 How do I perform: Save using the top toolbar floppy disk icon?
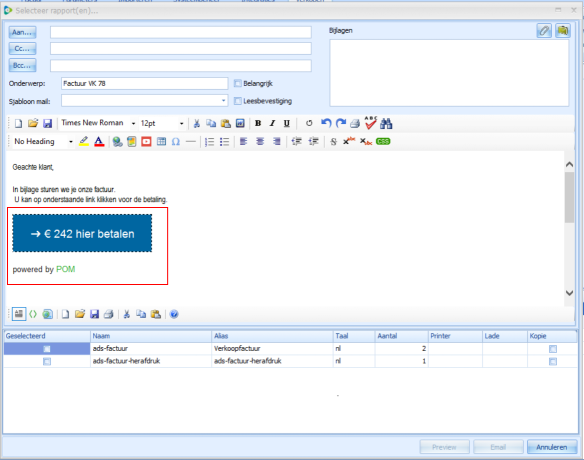[x=47, y=123]
